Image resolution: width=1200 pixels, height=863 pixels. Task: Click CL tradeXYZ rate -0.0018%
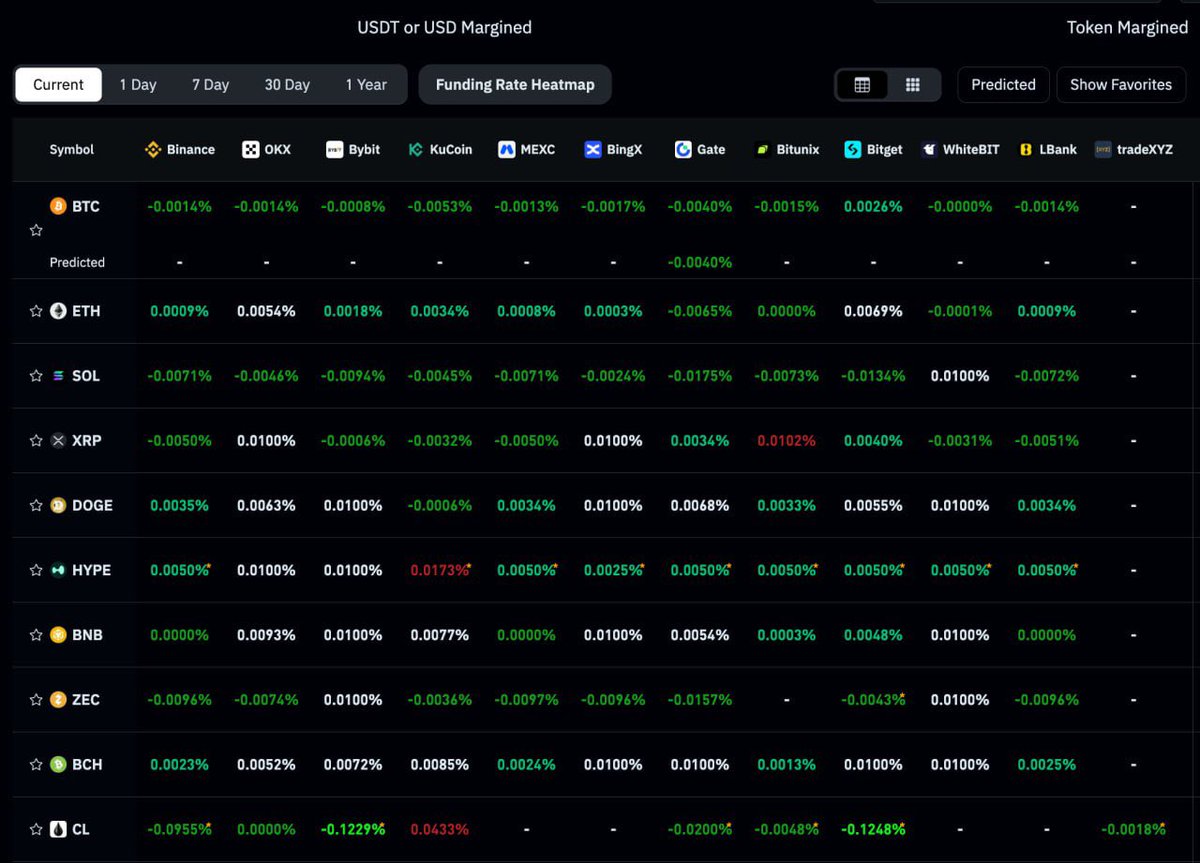tap(1133, 829)
